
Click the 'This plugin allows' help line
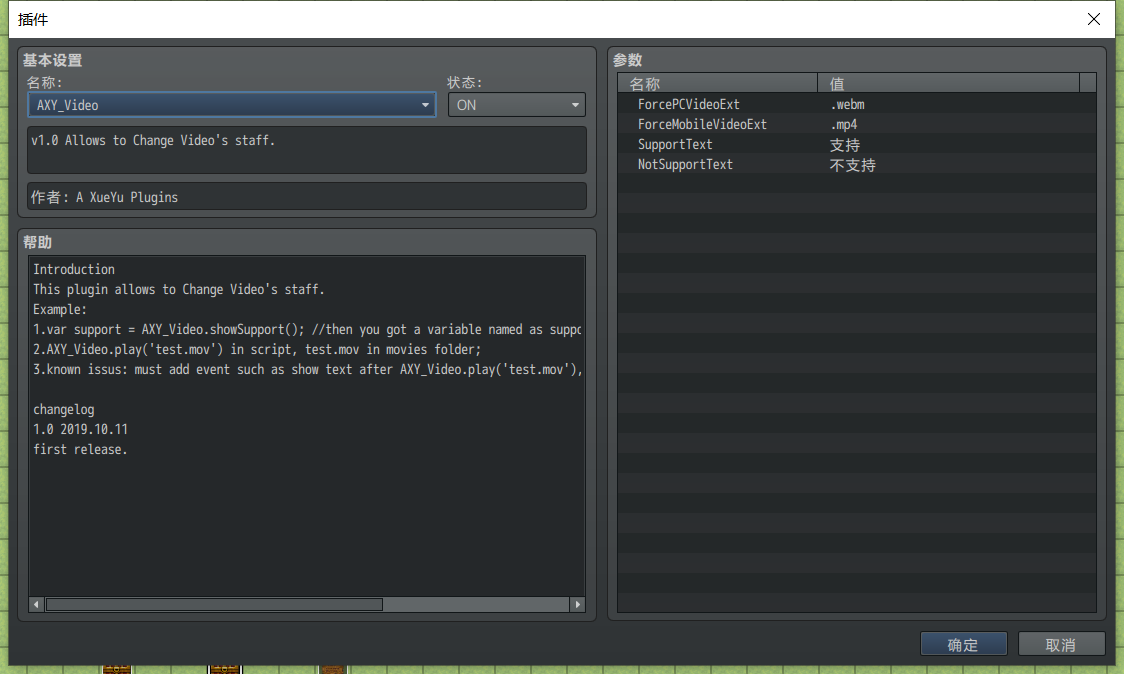(x=178, y=290)
